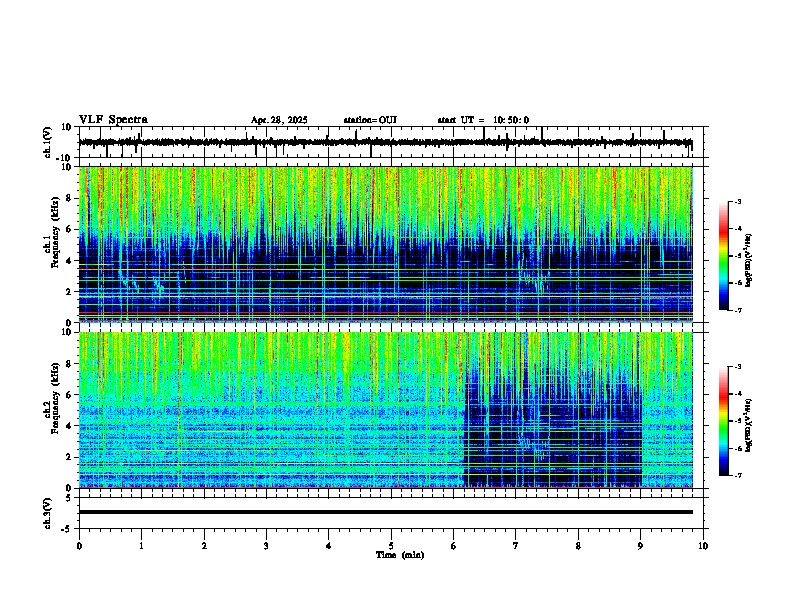
Task: Click the '-7' tick on ch.2 colorbar
Action: tap(737, 475)
